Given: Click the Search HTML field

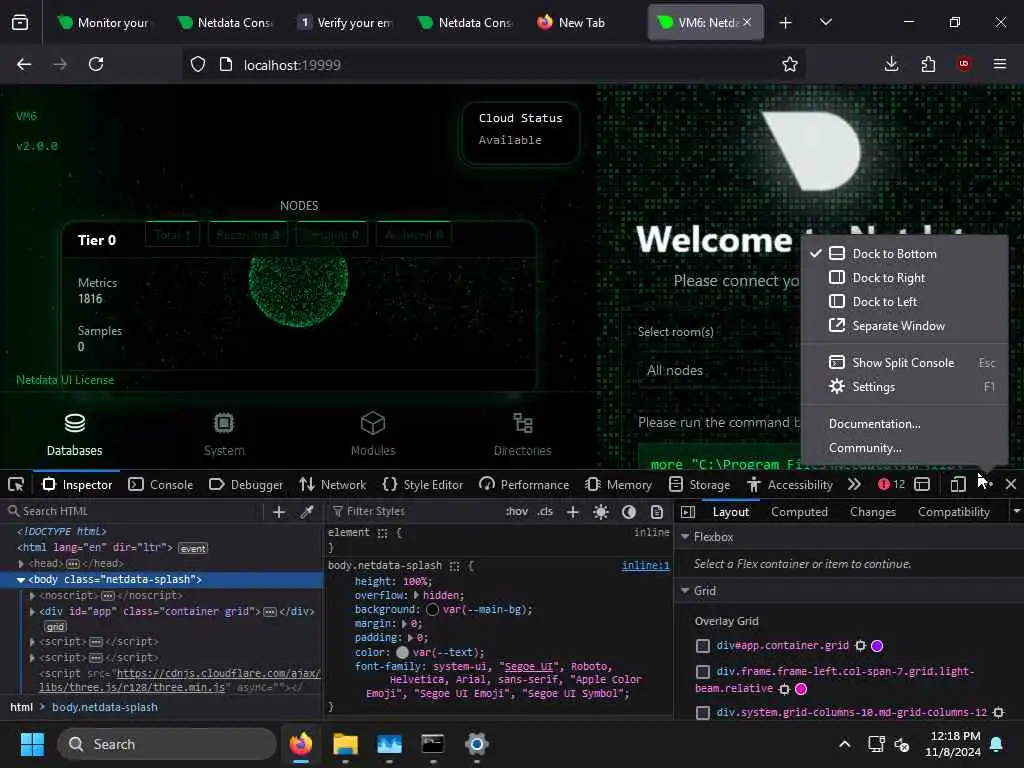Looking at the screenshot, I should coord(134,511).
